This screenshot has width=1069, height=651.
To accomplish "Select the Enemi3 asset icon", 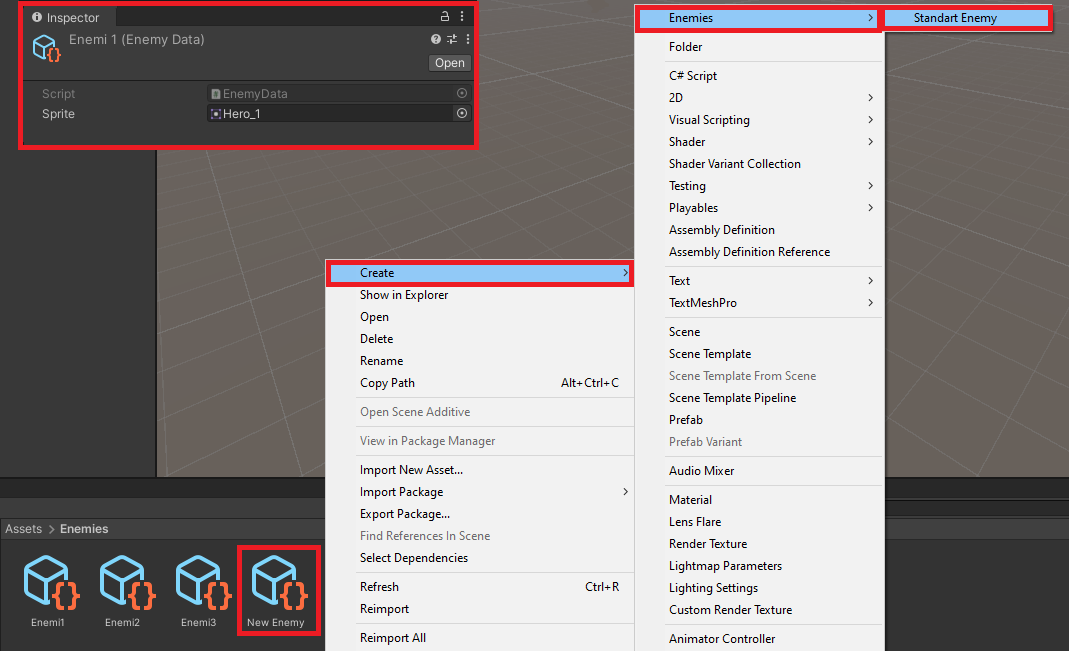I will 201,584.
